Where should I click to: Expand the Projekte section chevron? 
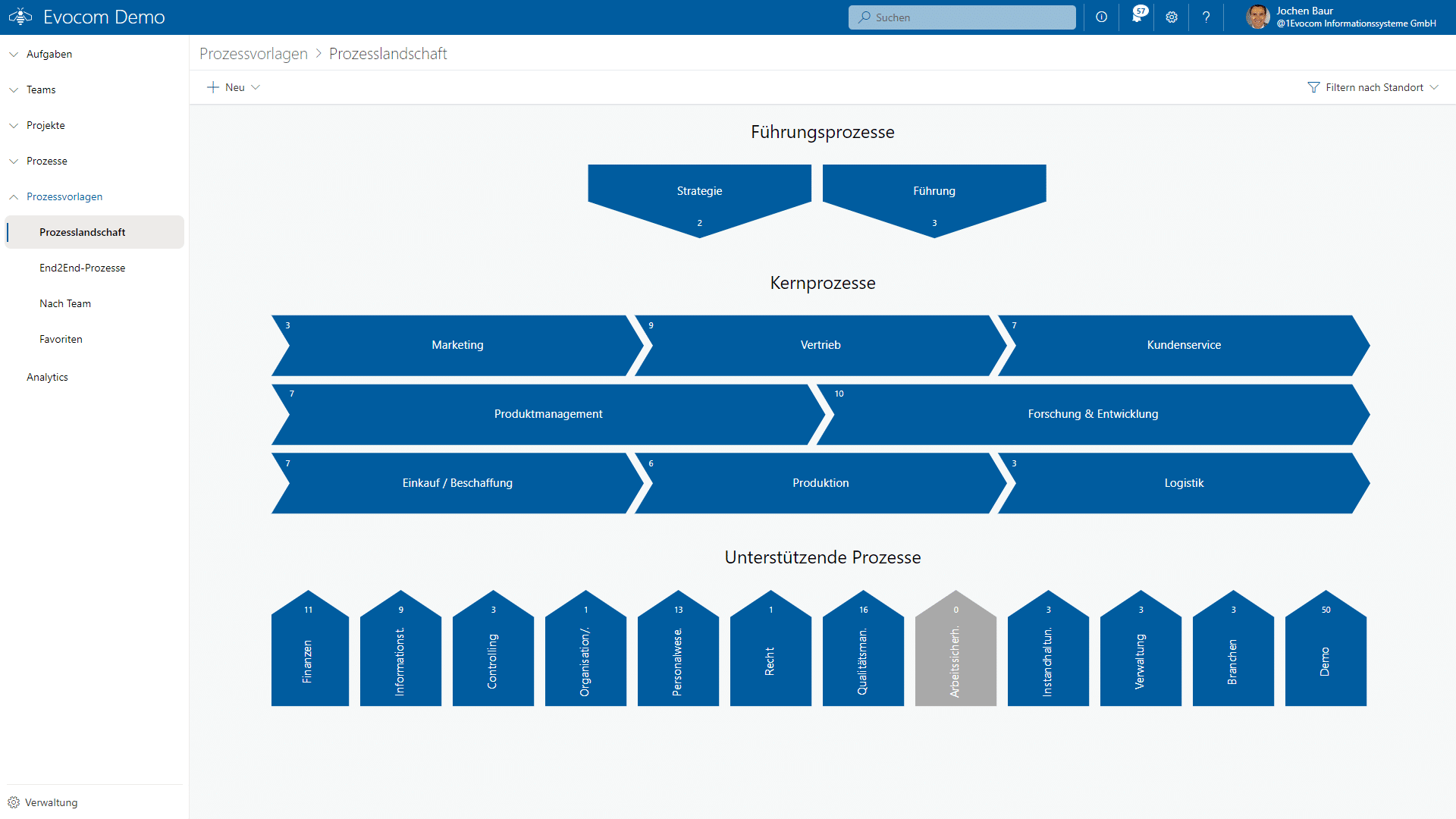click(14, 125)
